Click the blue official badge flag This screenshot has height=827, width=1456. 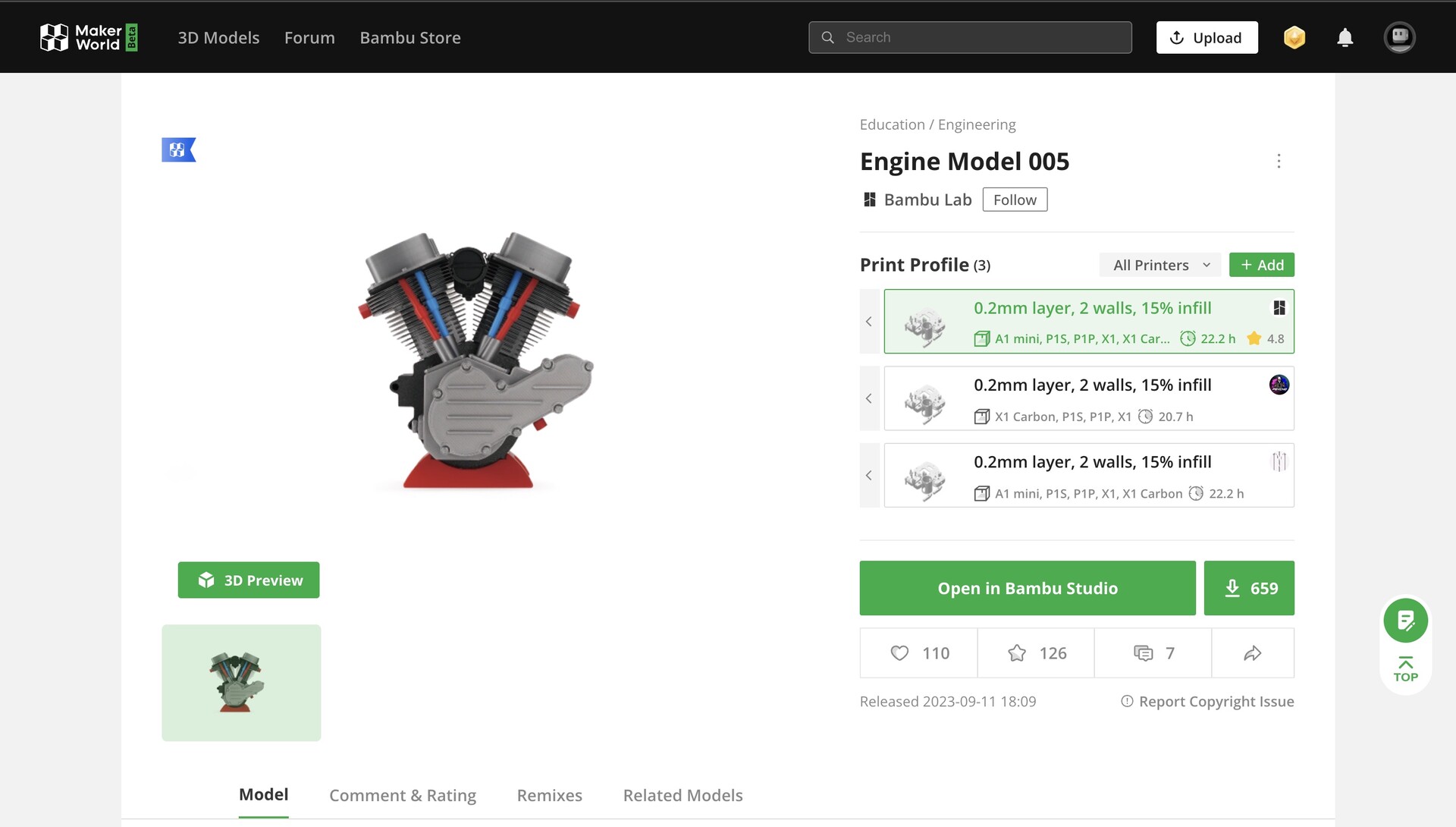point(179,149)
